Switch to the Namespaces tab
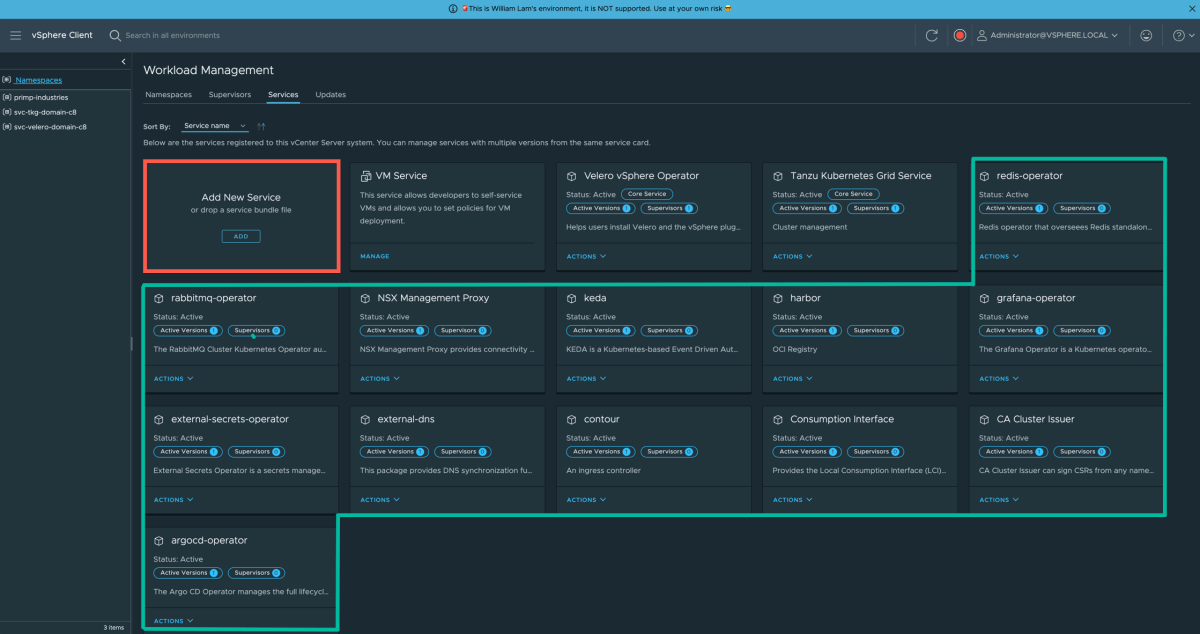 pyautogui.click(x=168, y=95)
